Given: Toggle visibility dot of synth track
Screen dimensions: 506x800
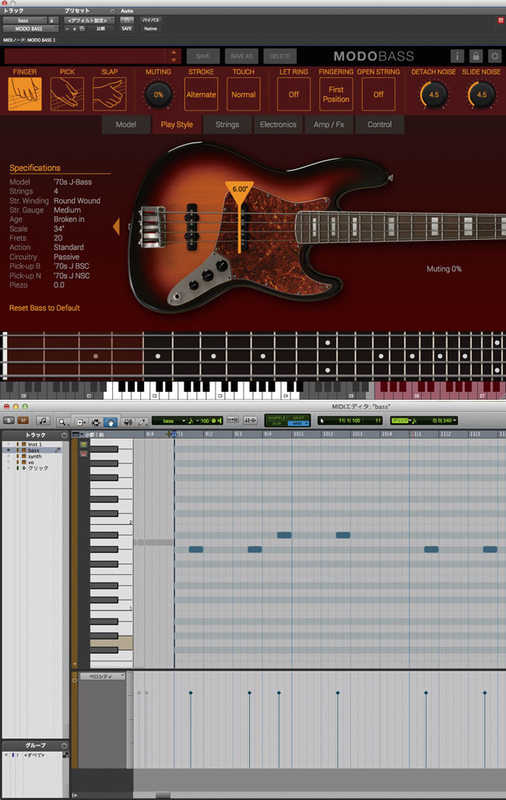Looking at the screenshot, I should (8, 456).
